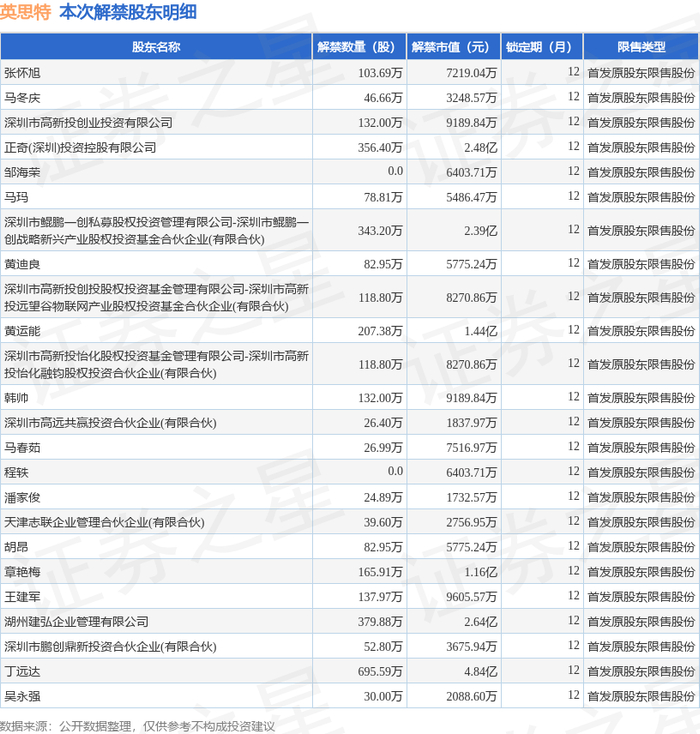Viewport: 700px width, 734px height.
Task: Click the 解禁市值（元） column header
Action: (454, 47)
